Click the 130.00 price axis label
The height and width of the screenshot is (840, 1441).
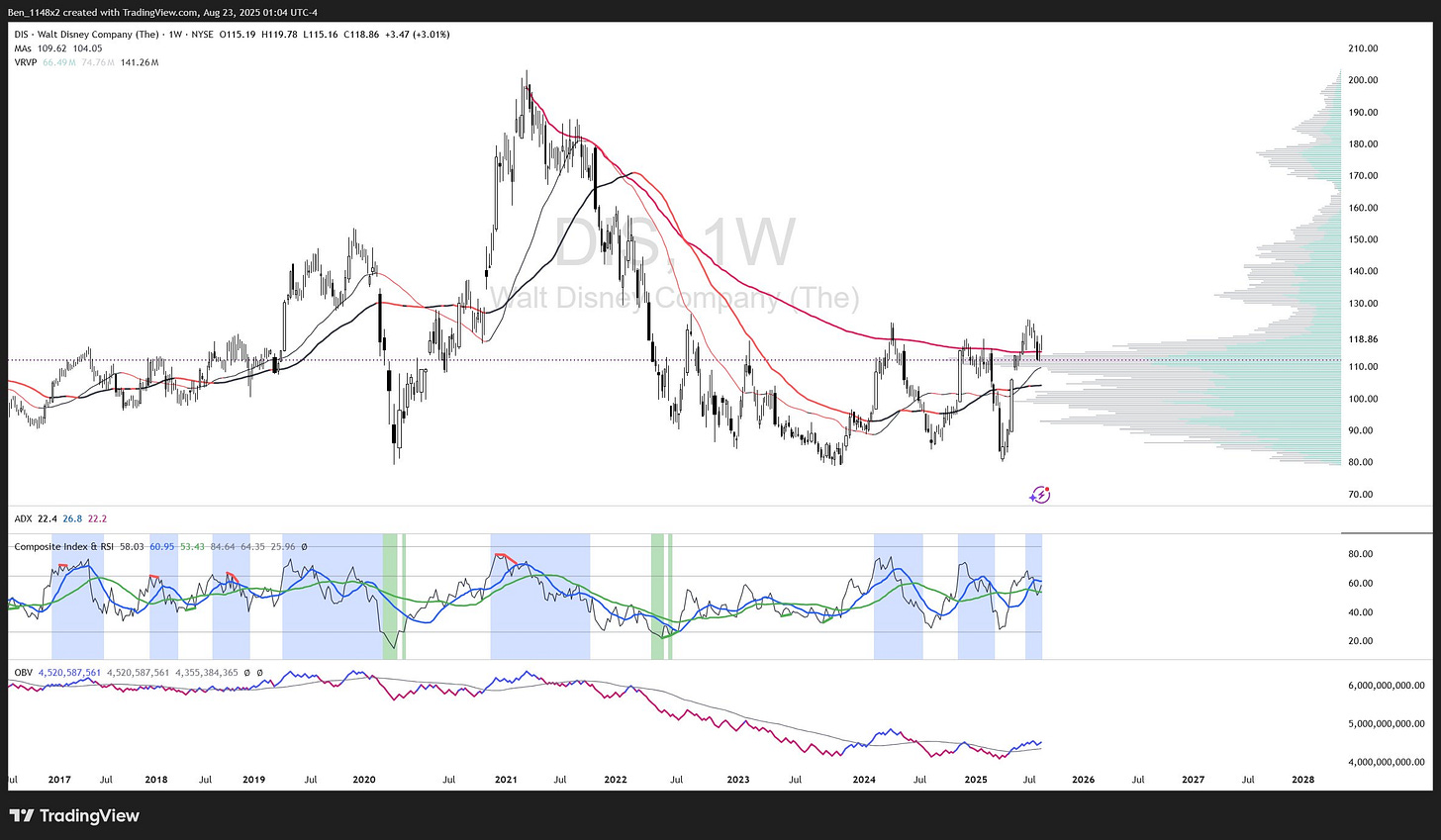1364,304
